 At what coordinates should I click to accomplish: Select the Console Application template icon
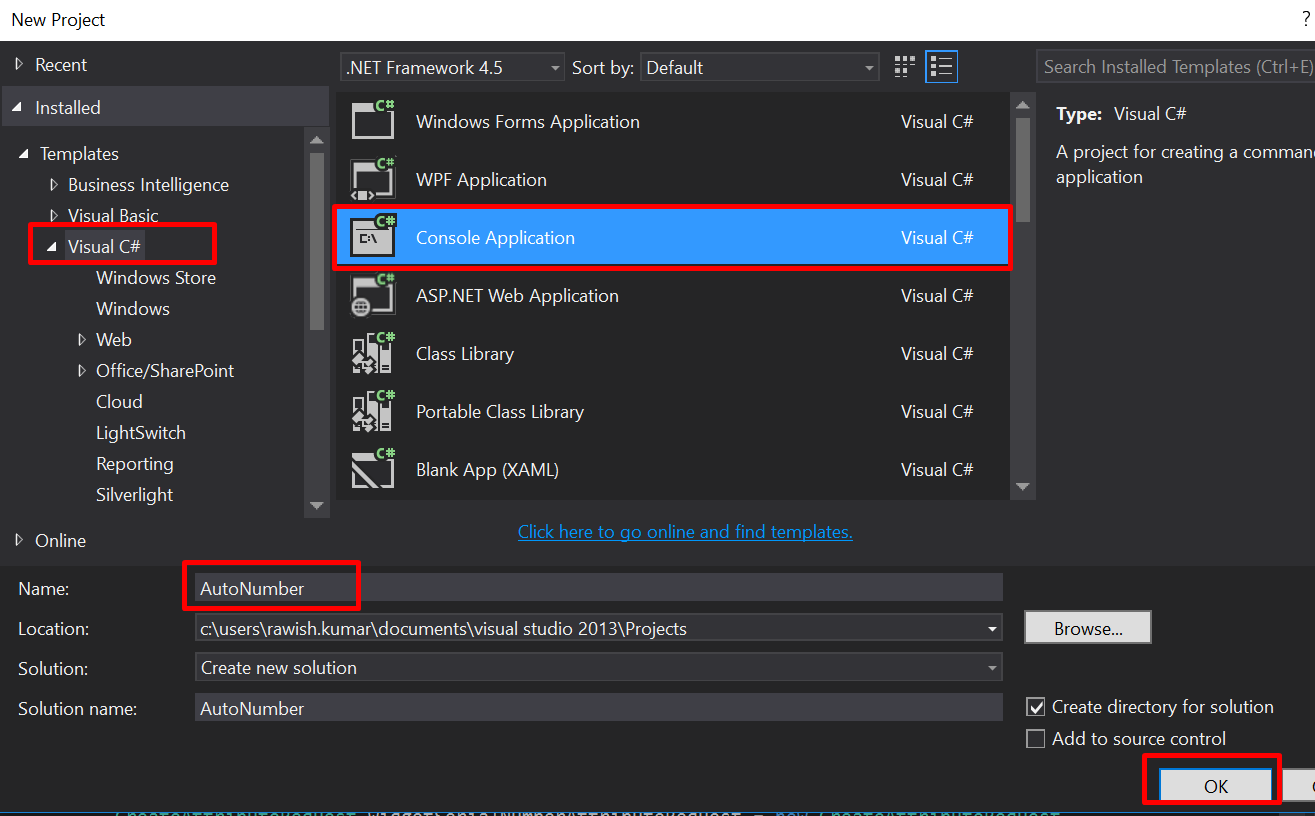(x=373, y=237)
